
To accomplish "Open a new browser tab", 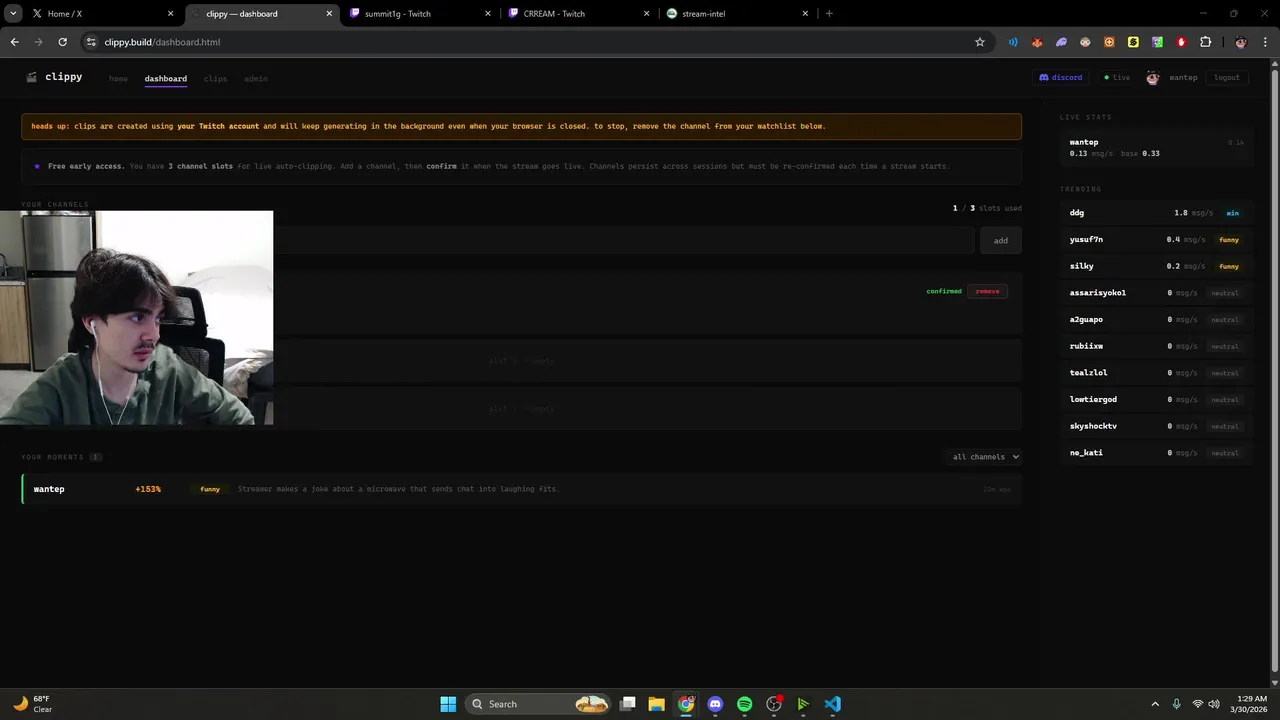I will [x=829, y=14].
